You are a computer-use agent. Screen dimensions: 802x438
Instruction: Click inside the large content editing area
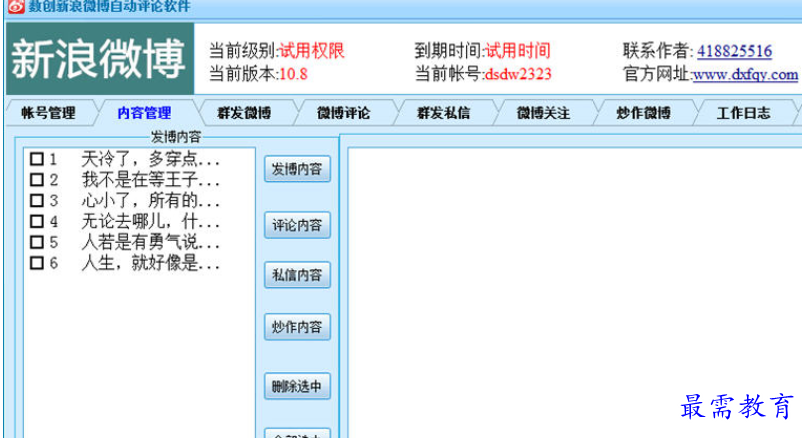click(575, 292)
